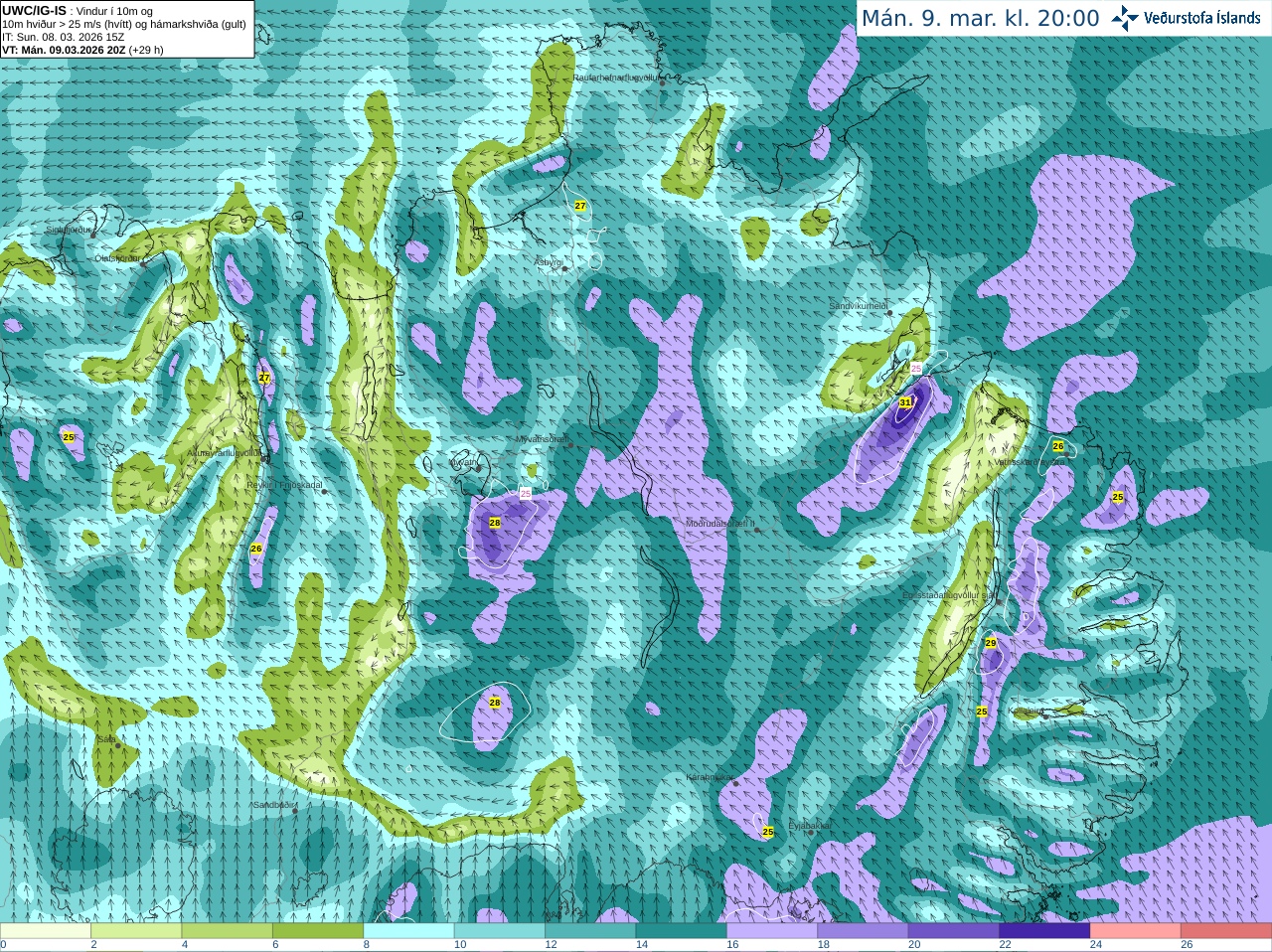Image resolution: width=1272 pixels, height=952 pixels.
Task: Click the white 25 contour label above the 31
Action: click(916, 368)
